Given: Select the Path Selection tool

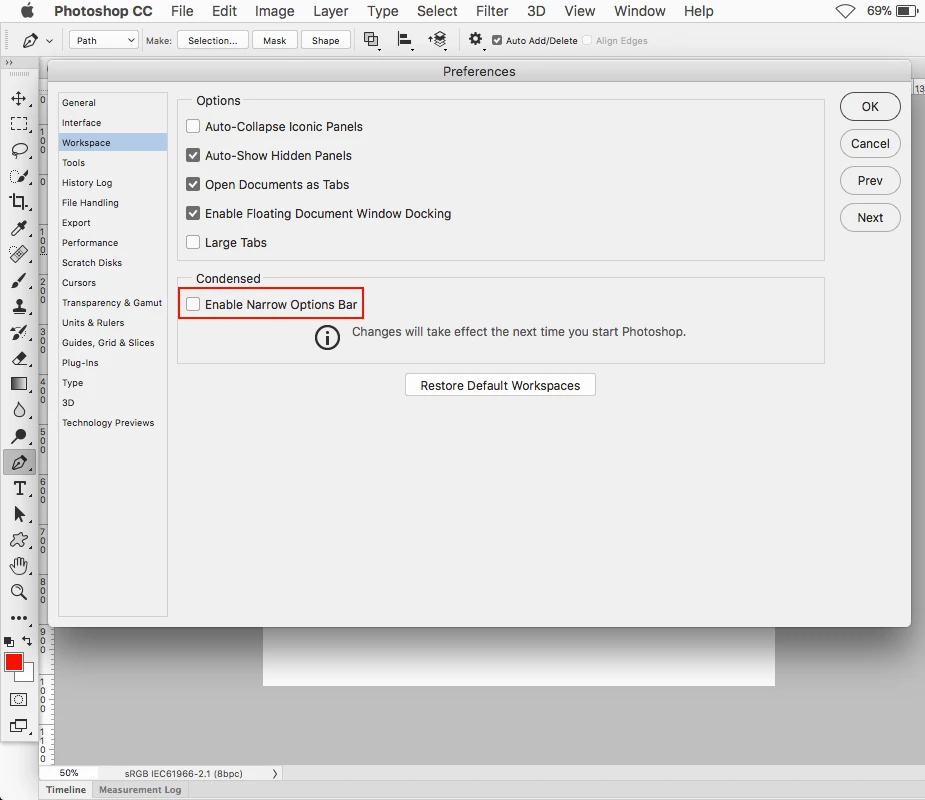Looking at the screenshot, I should [x=19, y=514].
